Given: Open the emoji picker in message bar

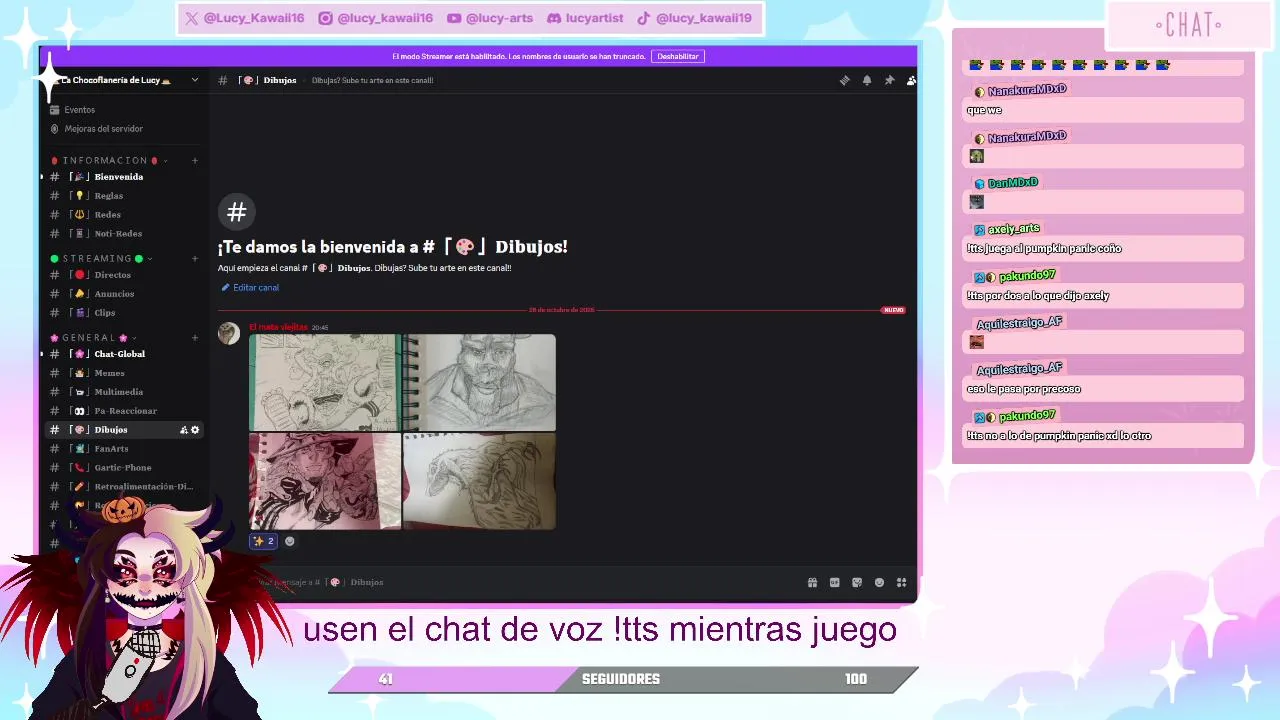Looking at the screenshot, I should point(879,583).
